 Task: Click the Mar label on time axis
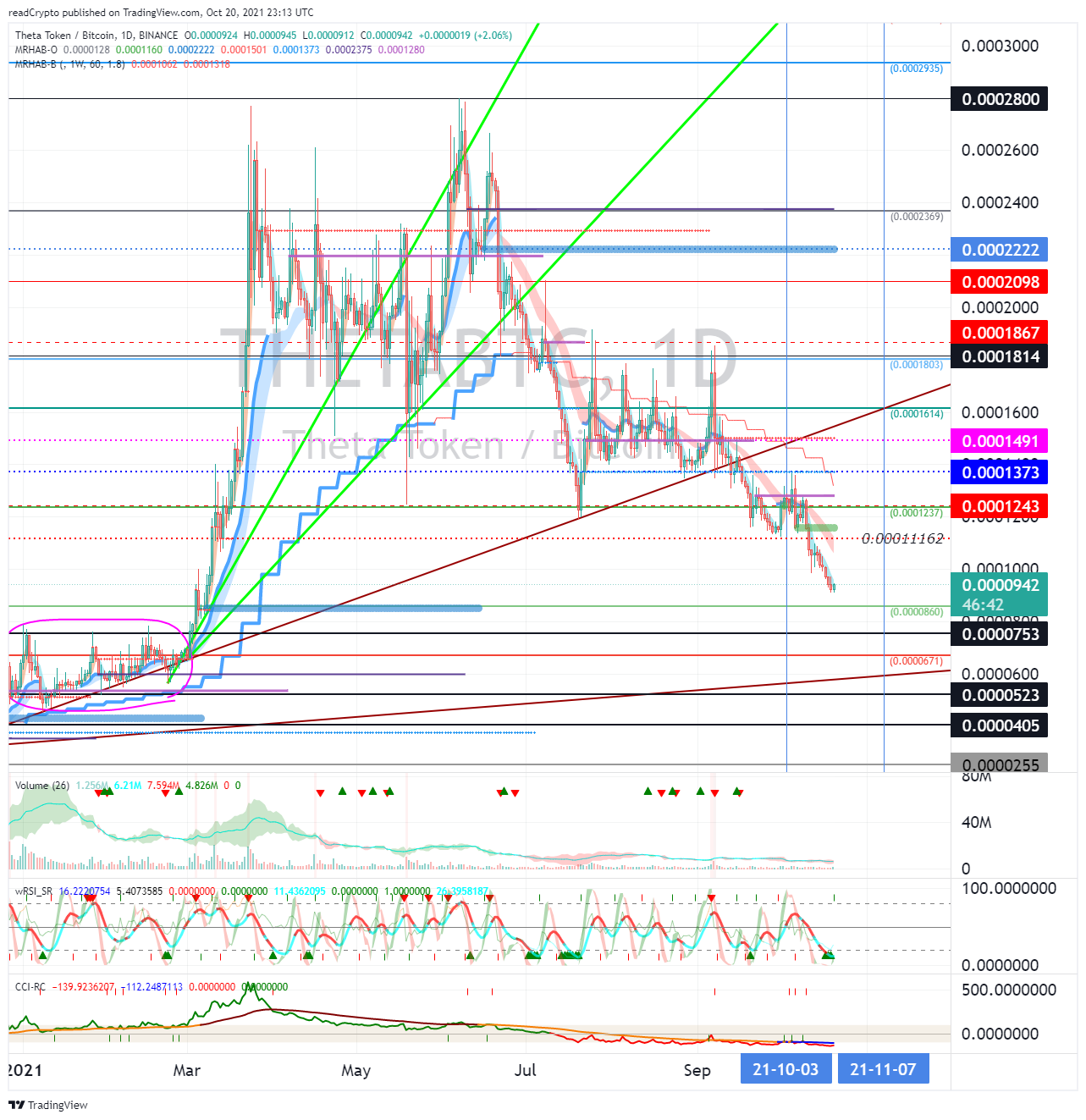click(x=187, y=1070)
